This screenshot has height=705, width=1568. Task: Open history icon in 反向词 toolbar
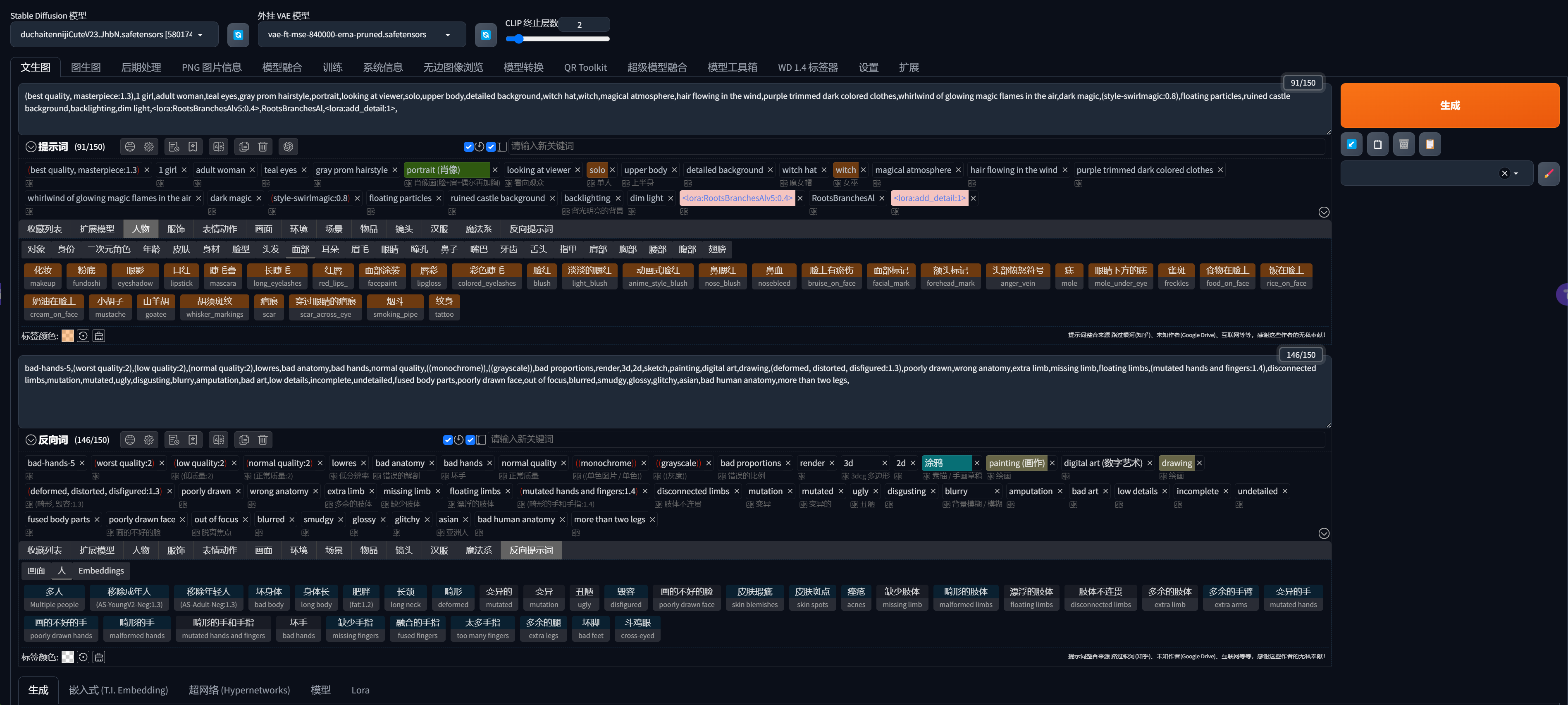174,440
